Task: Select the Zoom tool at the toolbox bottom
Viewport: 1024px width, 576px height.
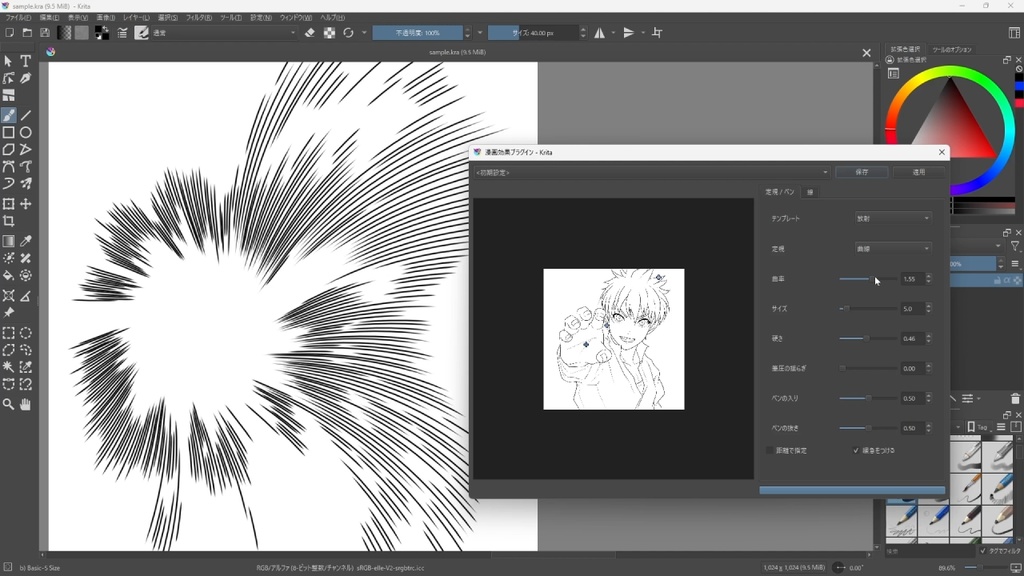Action: click(x=9, y=405)
